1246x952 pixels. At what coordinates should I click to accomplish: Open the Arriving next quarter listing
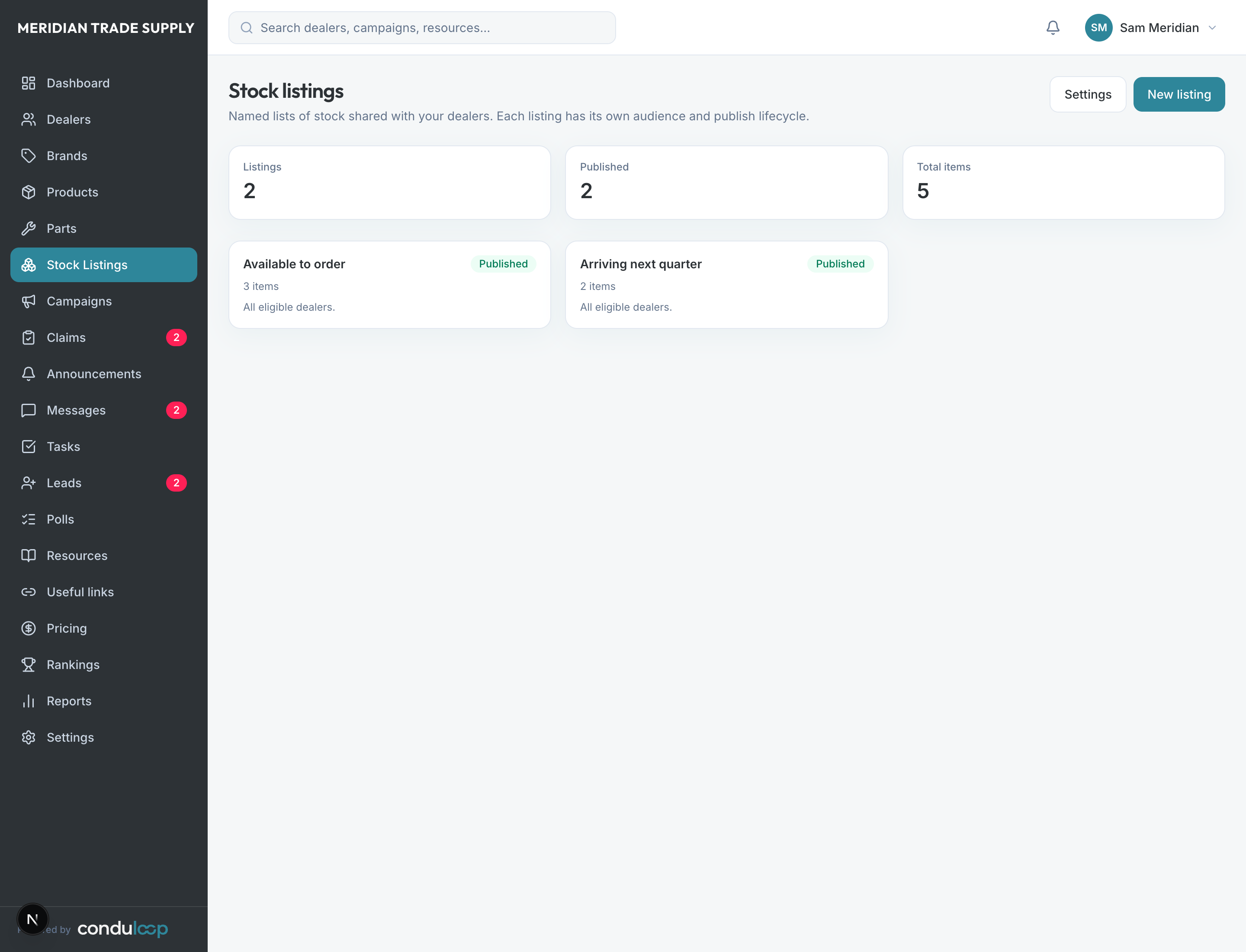click(x=726, y=285)
